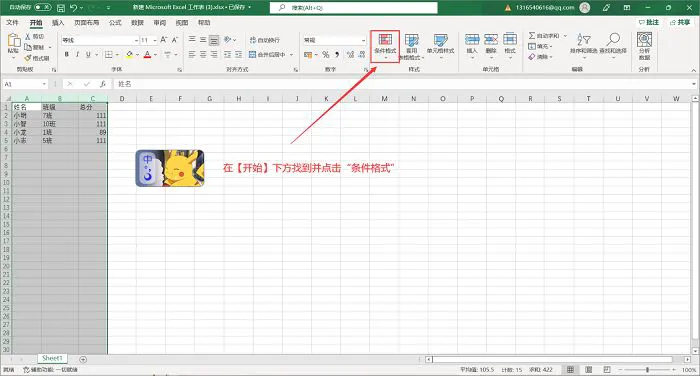Open the Conditional Formatting (条件格式) menu
The width and height of the screenshot is (700, 376).
tap(385, 45)
